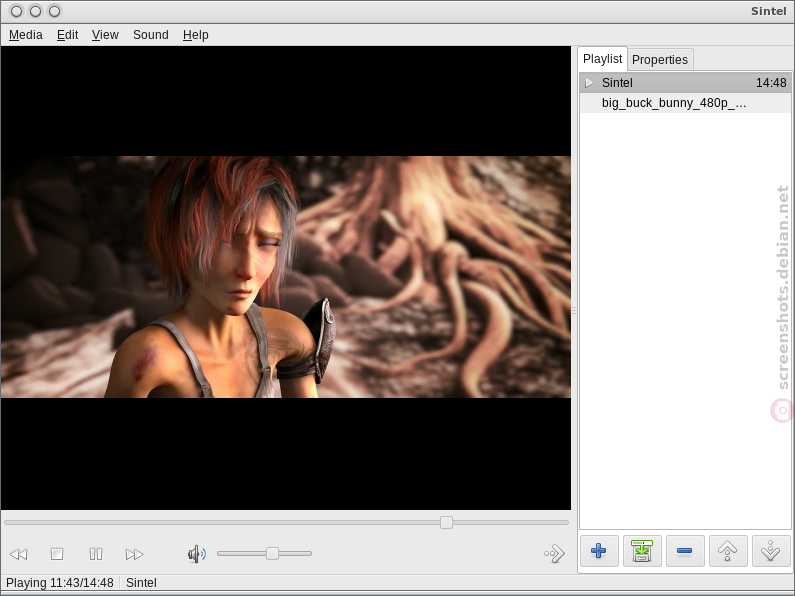
Task: Click the 14:48 duration of Sintel
Action: pos(771,83)
